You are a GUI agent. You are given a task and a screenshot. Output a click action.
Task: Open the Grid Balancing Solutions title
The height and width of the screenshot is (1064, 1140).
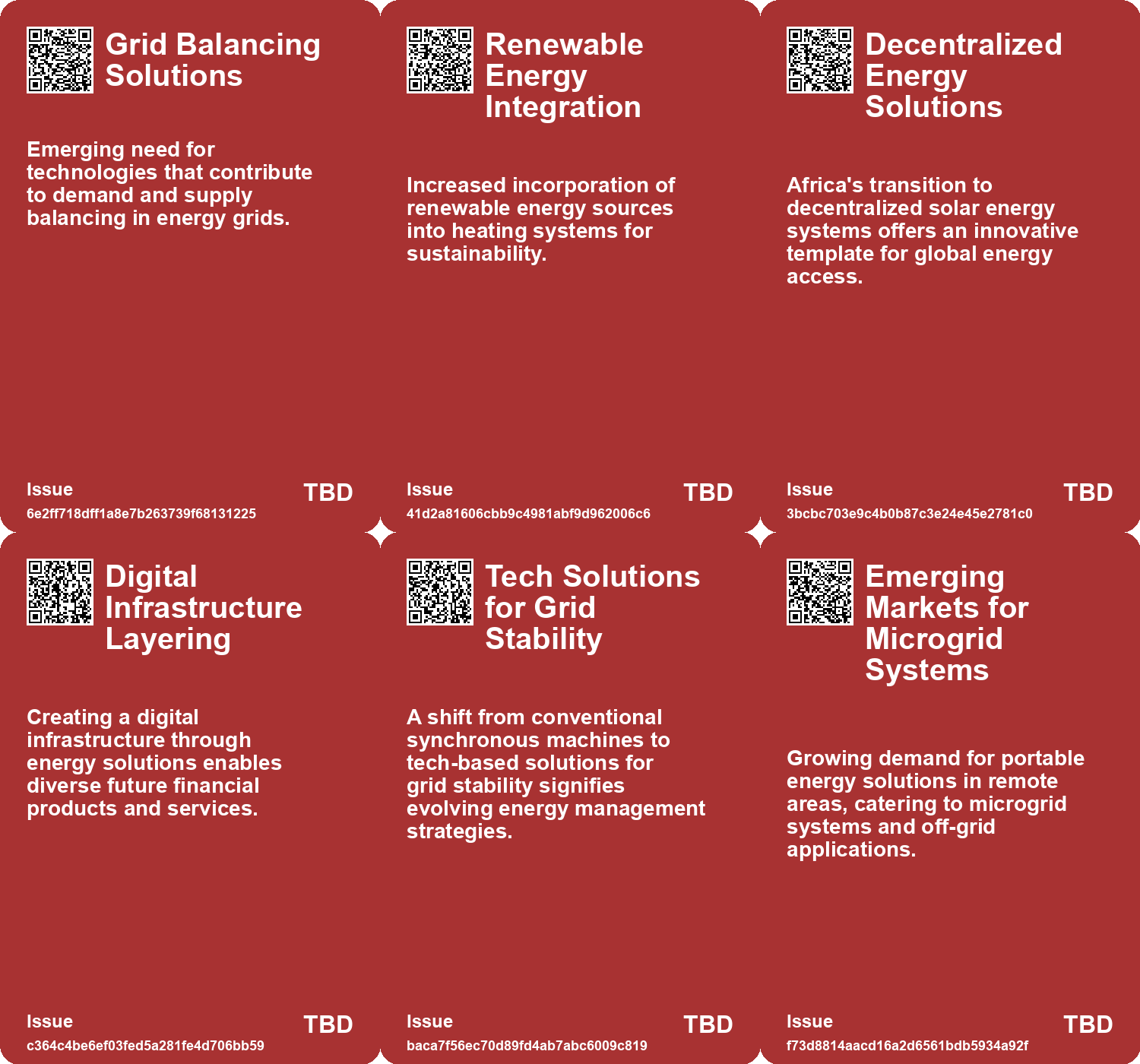point(213,60)
